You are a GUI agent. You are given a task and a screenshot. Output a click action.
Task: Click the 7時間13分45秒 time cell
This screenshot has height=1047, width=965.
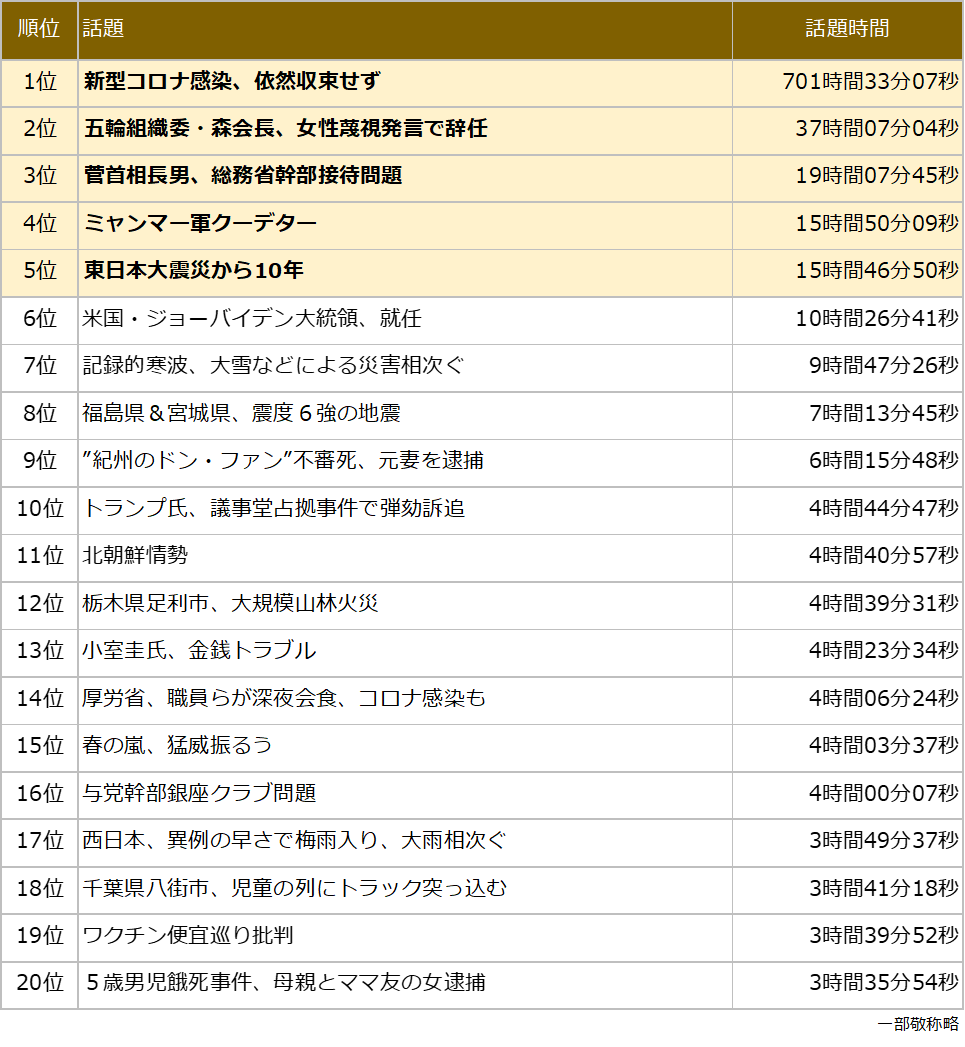click(x=884, y=414)
